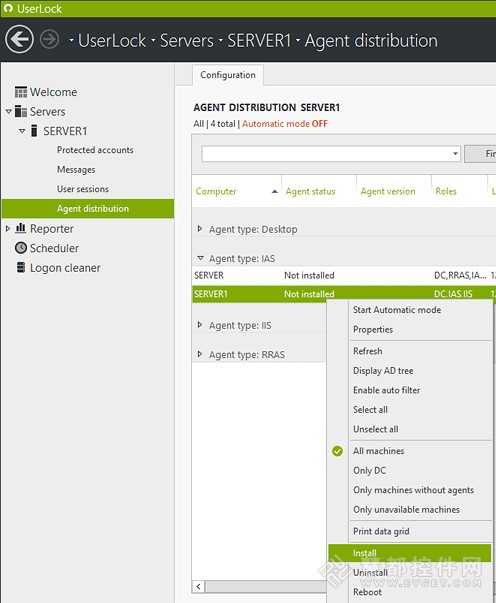Click into the filter text field
Image resolution: width=496 pixels, height=603 pixels.
(x=326, y=154)
